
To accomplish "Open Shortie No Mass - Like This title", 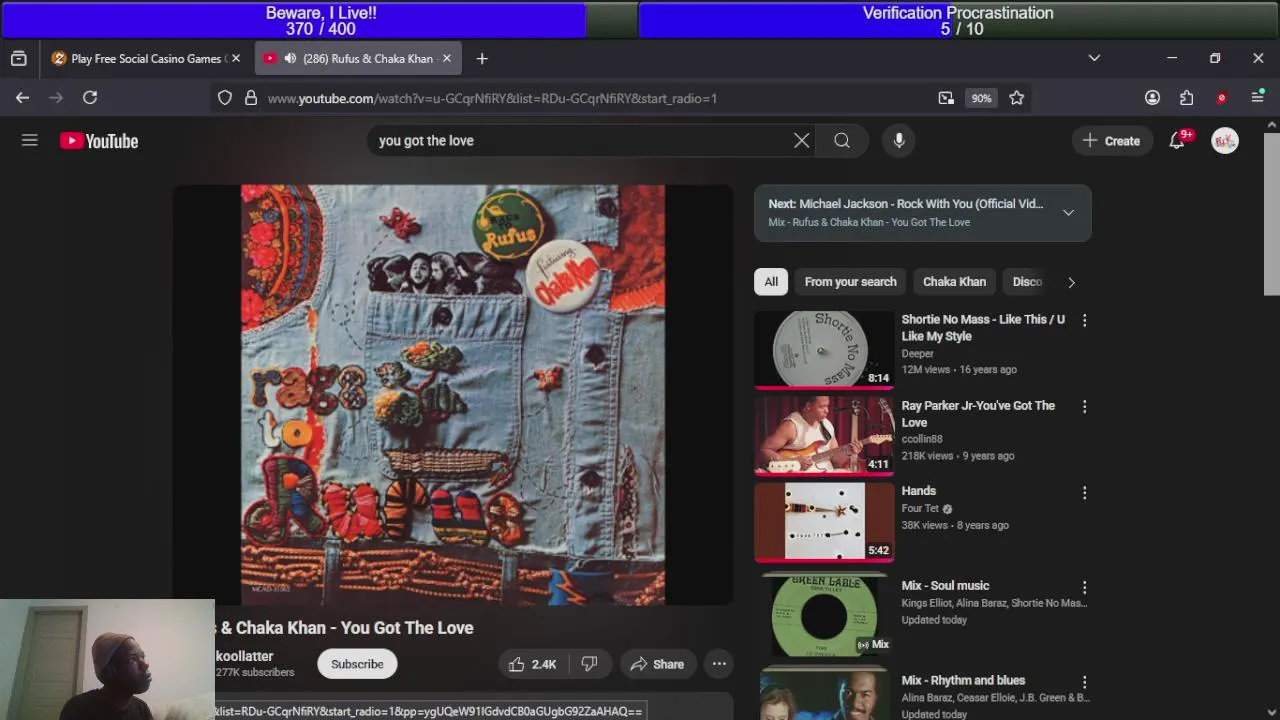I will click(x=983, y=328).
